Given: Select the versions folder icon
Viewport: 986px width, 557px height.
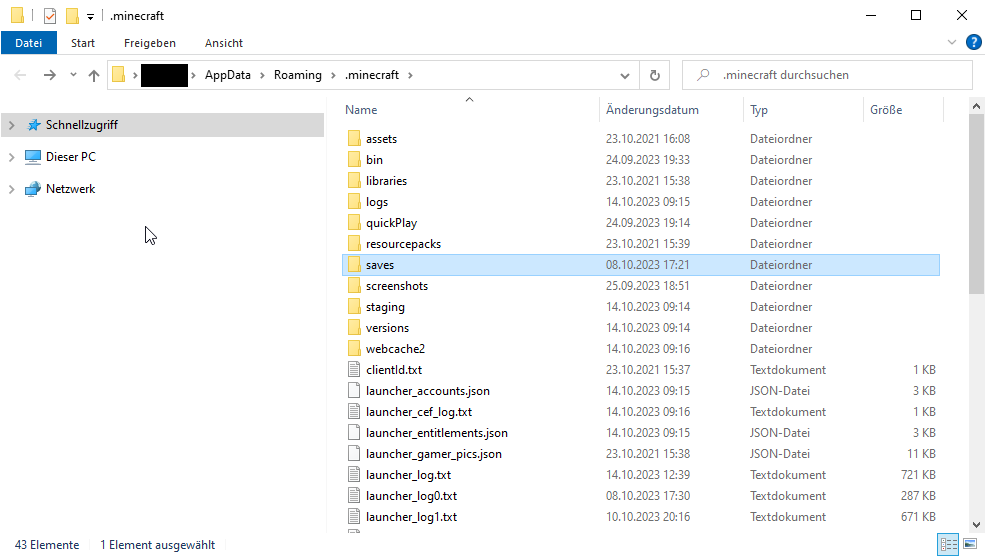Looking at the screenshot, I should click(x=354, y=328).
